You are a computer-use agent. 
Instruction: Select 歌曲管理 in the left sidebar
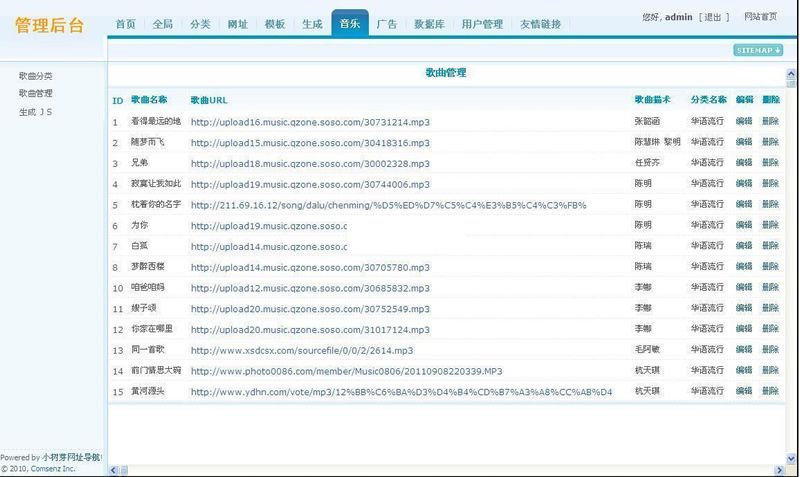point(36,94)
